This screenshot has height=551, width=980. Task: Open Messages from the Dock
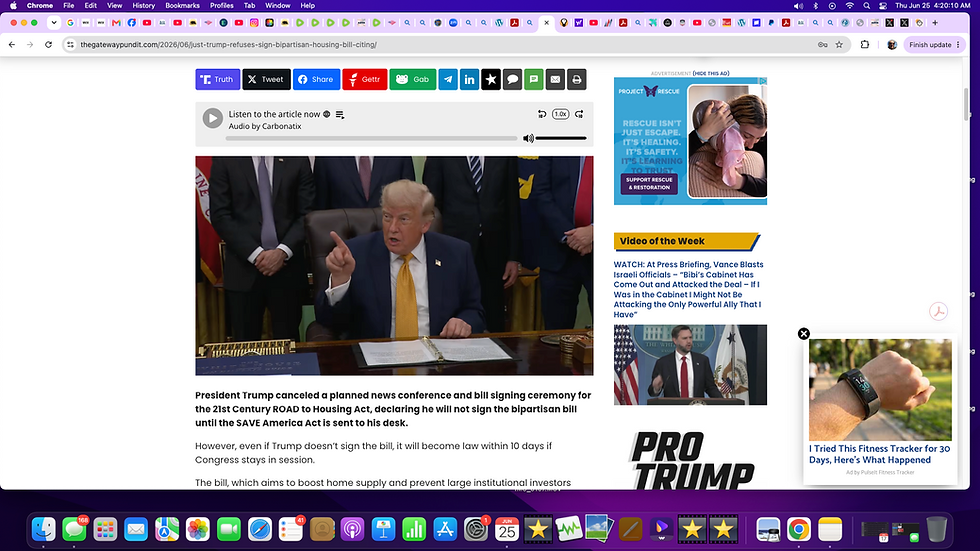tap(74, 529)
